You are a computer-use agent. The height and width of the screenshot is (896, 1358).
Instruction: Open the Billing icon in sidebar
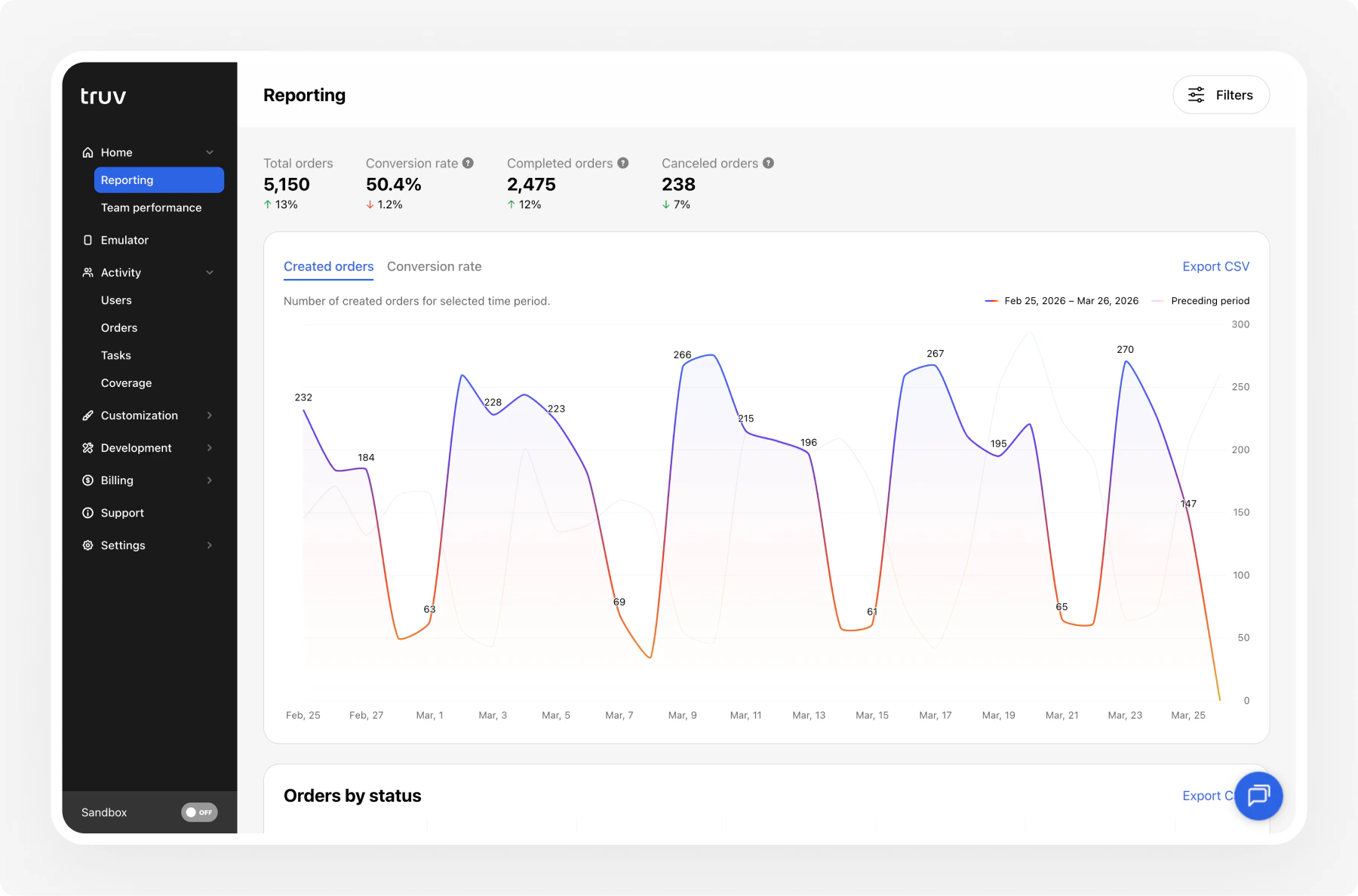(88, 480)
